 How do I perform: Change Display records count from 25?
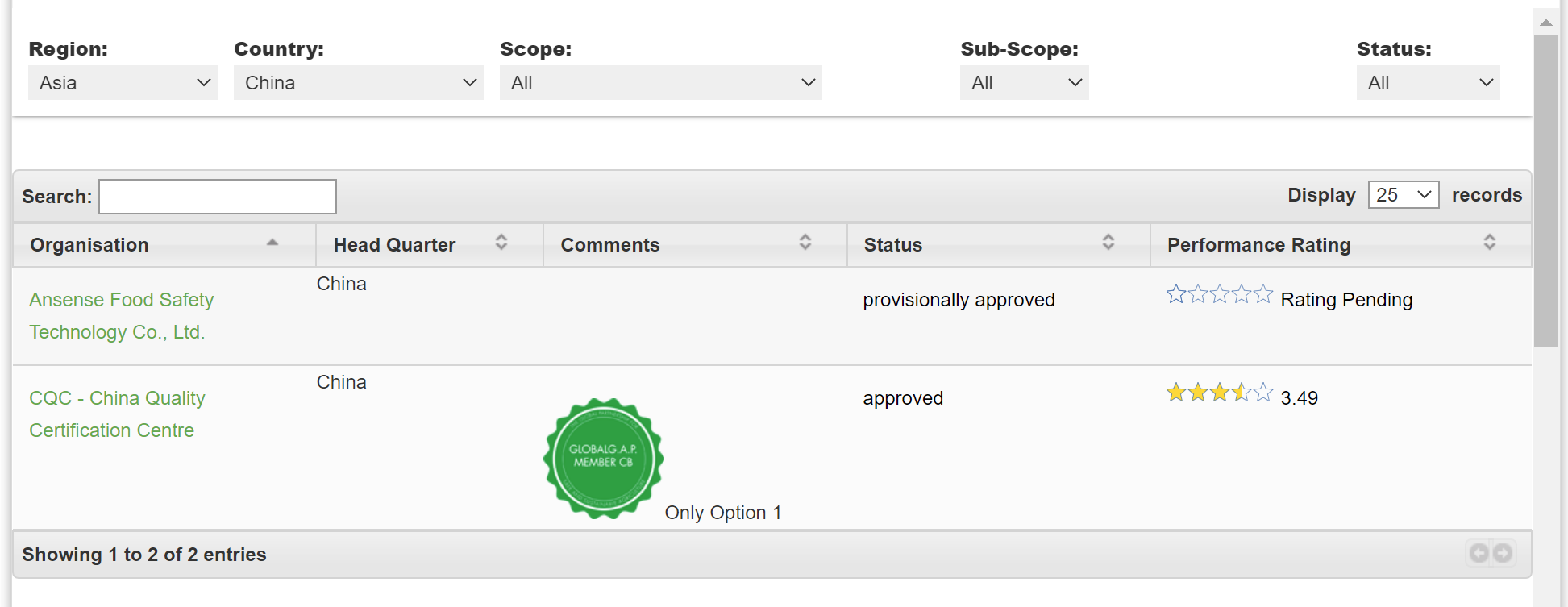click(1403, 195)
